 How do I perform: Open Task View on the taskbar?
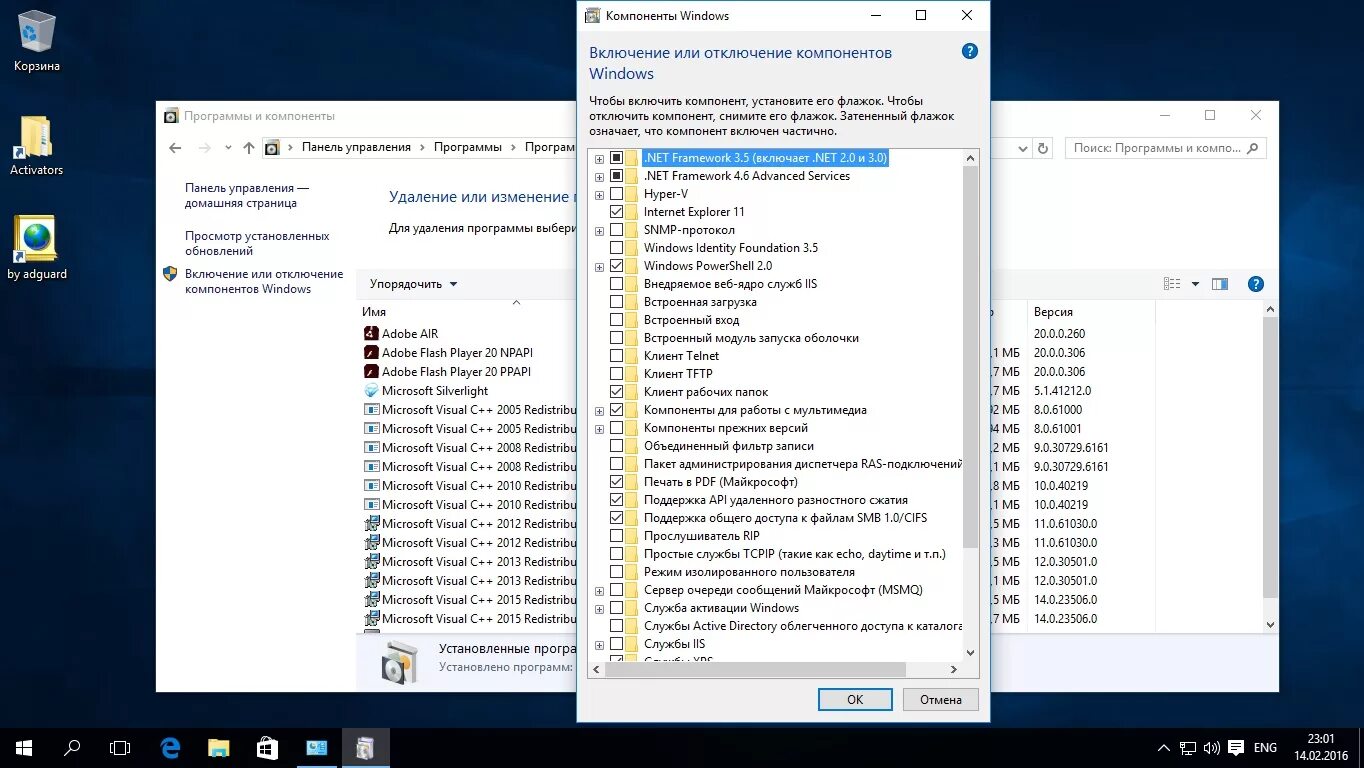[120, 747]
